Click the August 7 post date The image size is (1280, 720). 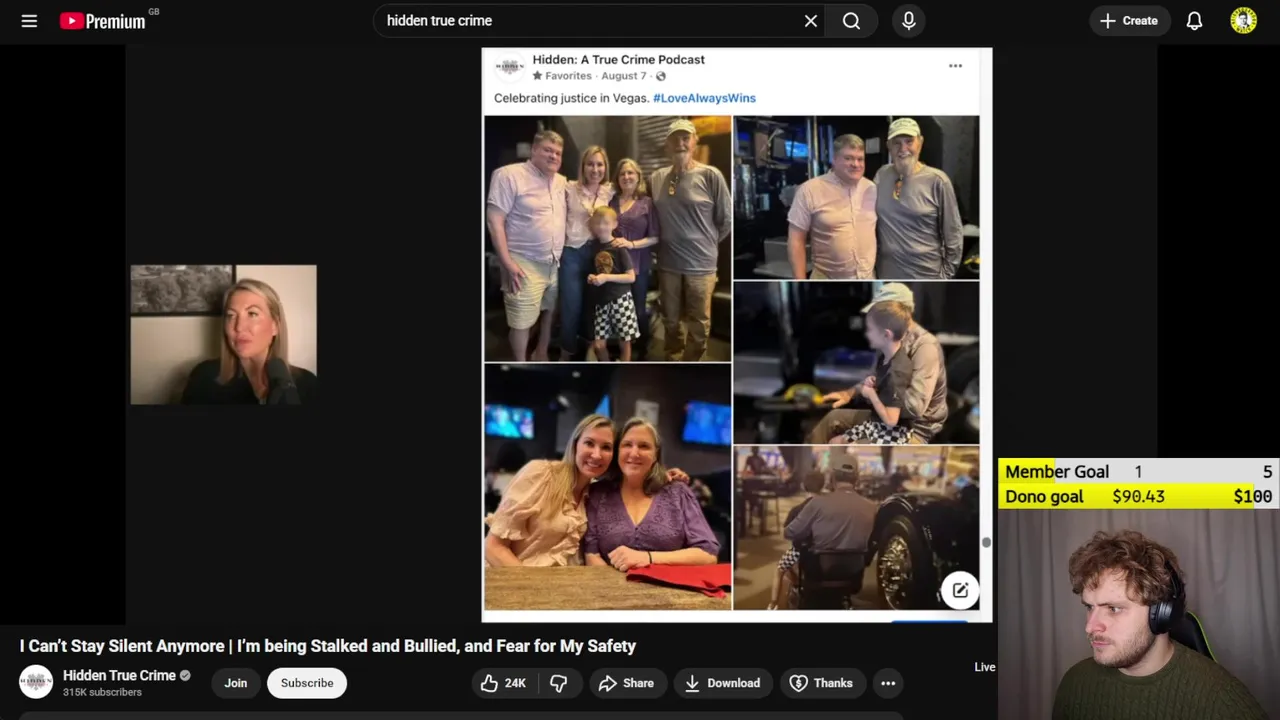(x=623, y=76)
